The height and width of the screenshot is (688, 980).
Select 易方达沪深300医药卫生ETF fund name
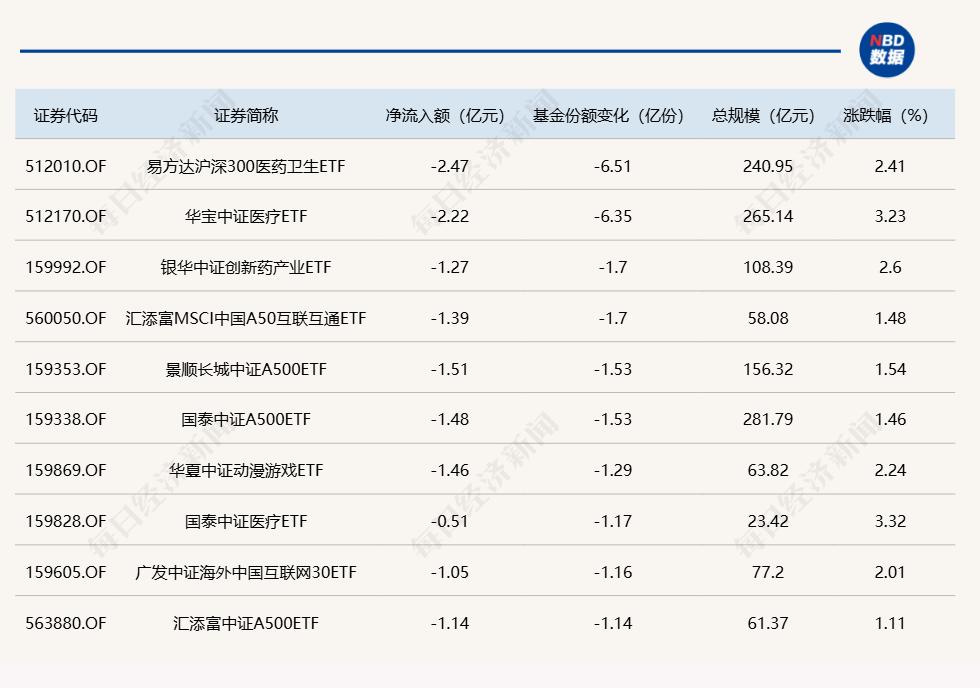pyautogui.click(x=246, y=166)
